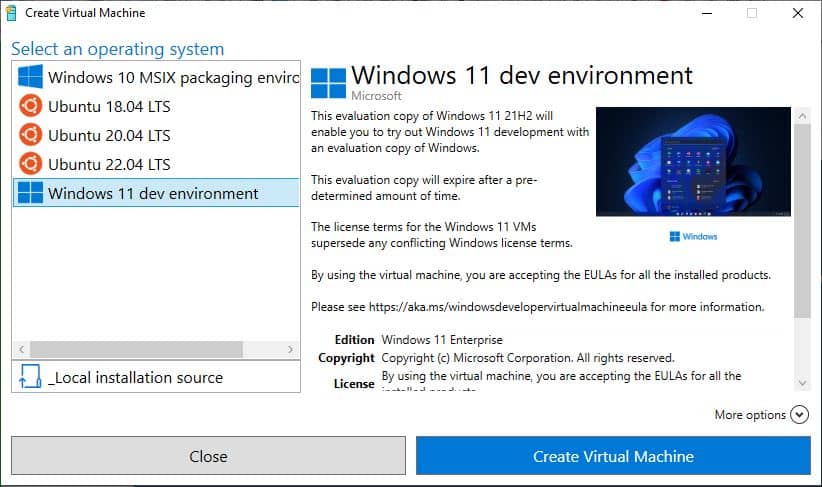
Task: Click the OS list horizontal scrollbar thumb
Action: point(136,349)
